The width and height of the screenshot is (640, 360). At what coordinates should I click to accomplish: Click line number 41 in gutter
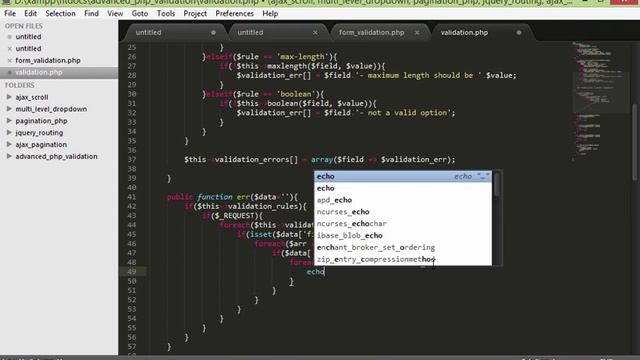coord(131,197)
